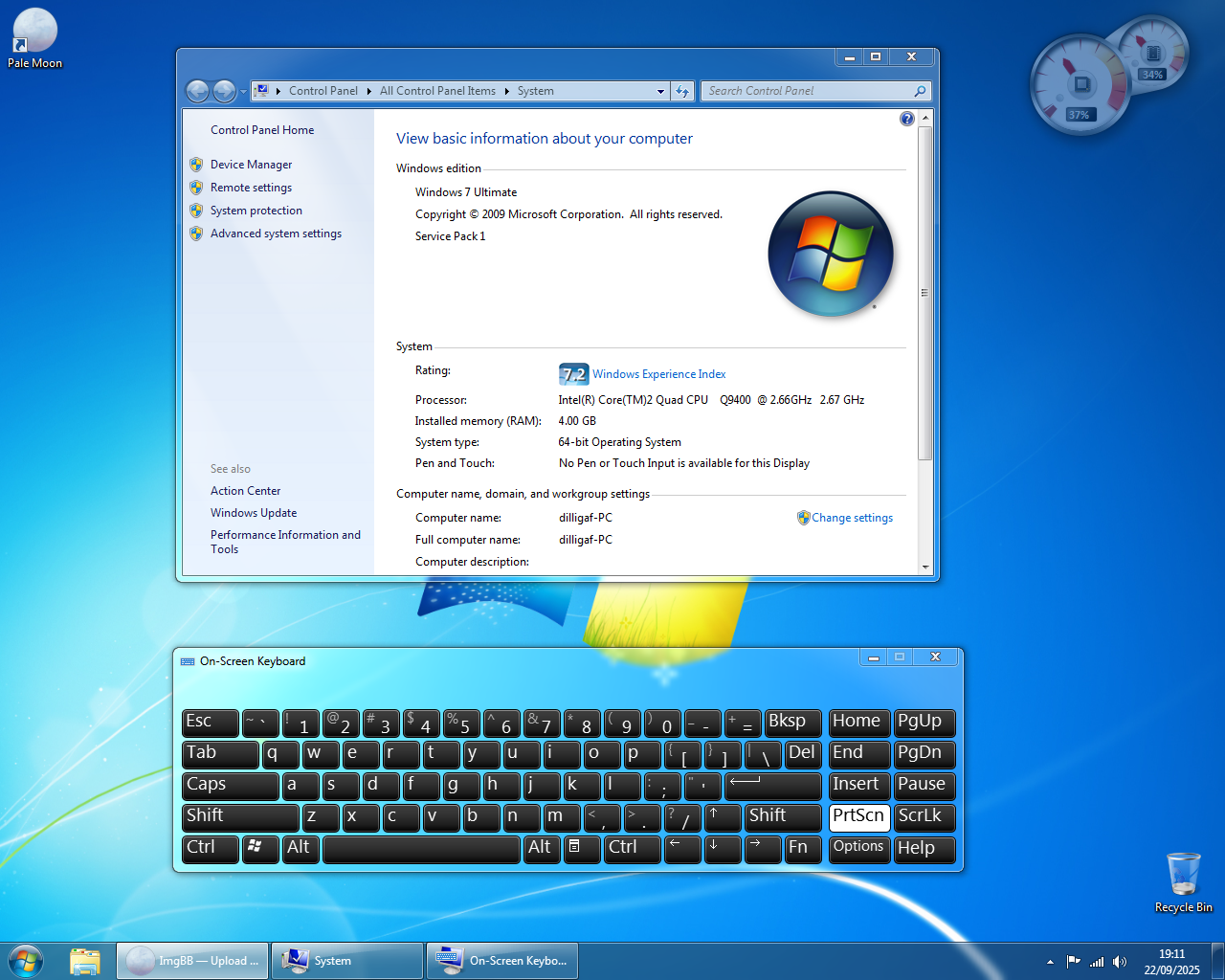1225x980 pixels.
Task: Click the Windows logo key on keyboard
Action: tap(260, 849)
